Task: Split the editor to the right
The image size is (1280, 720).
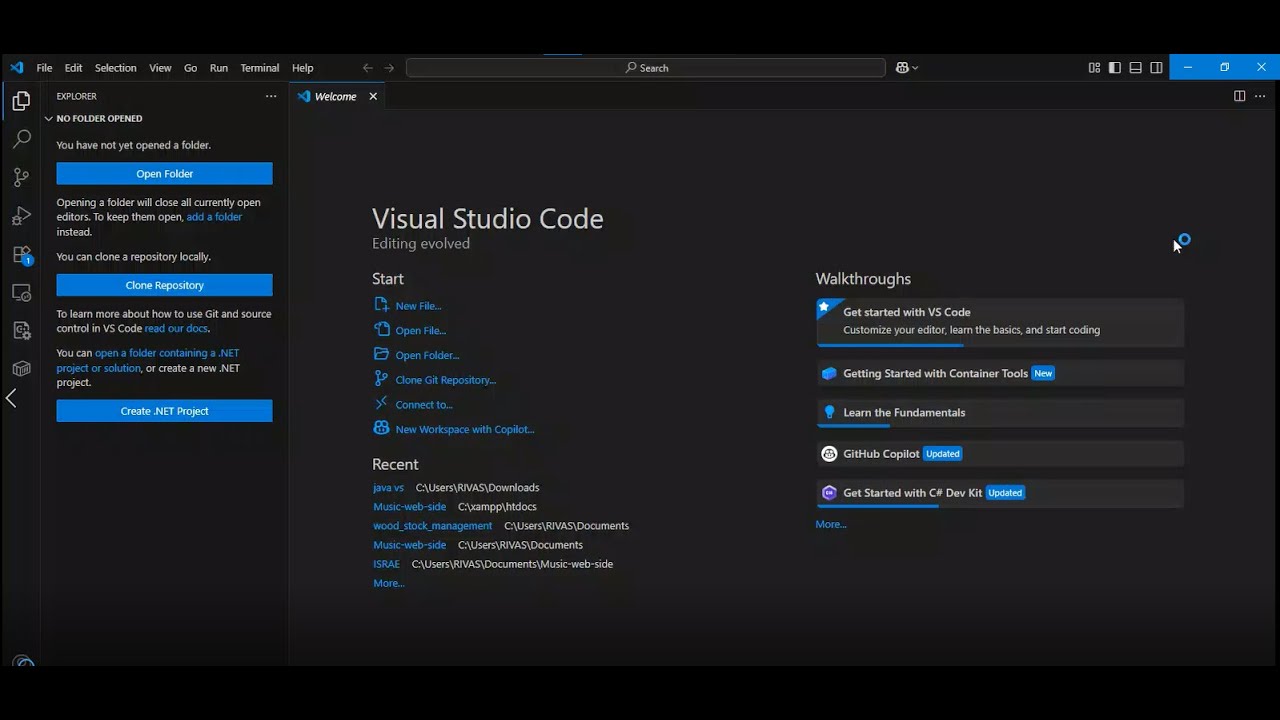Action: [1239, 96]
